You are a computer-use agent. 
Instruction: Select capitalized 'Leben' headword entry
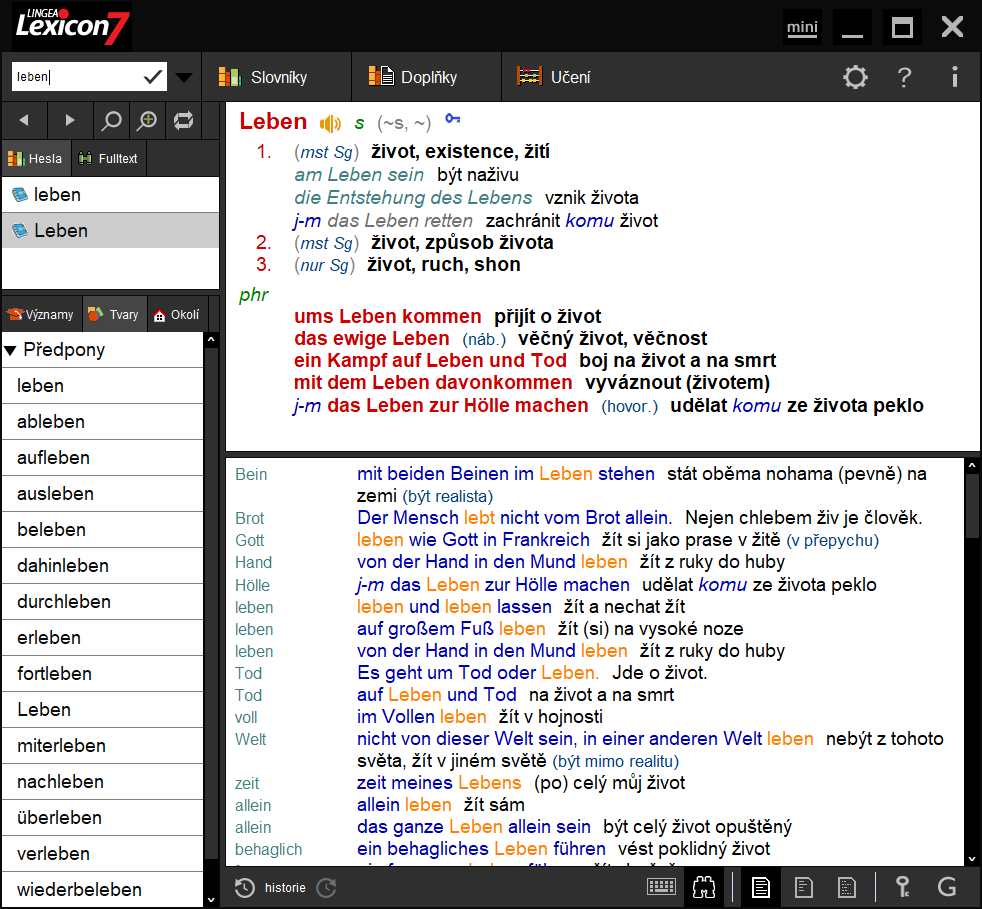111,231
